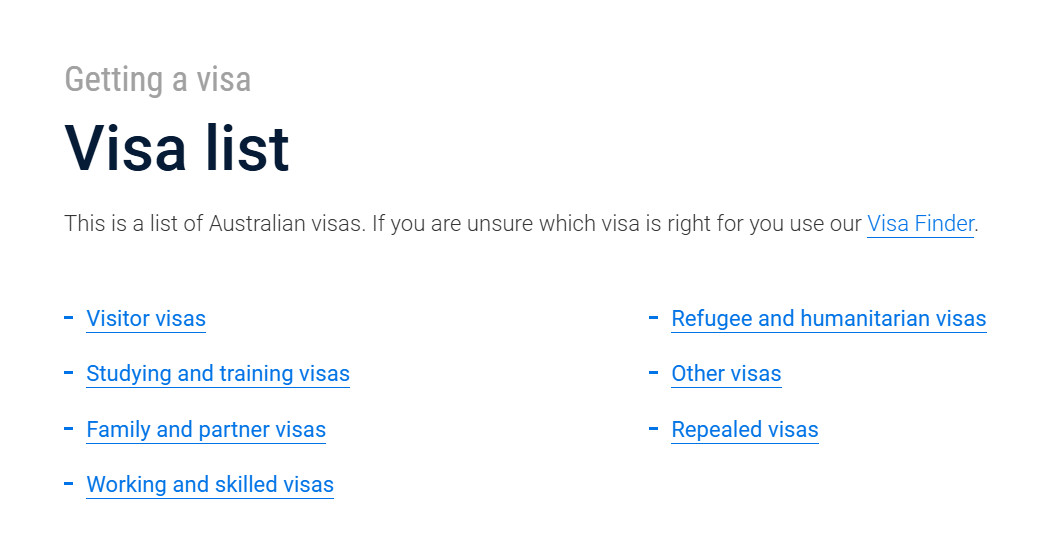
Task: Select the Family and partner visas link
Action: (x=206, y=430)
